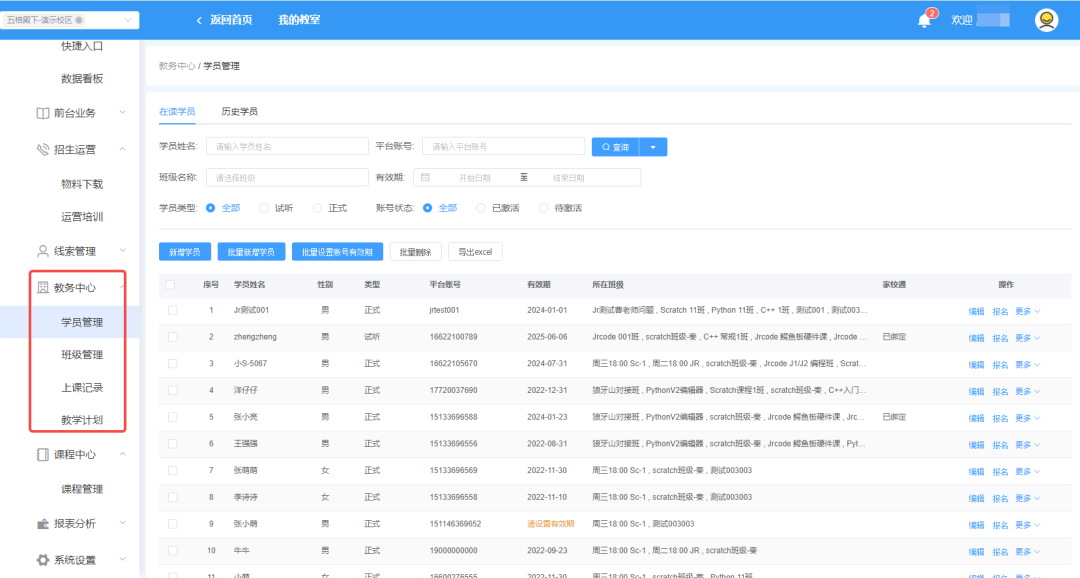Open the user avatar profile icon
The width and height of the screenshot is (1080, 578).
point(1046,20)
